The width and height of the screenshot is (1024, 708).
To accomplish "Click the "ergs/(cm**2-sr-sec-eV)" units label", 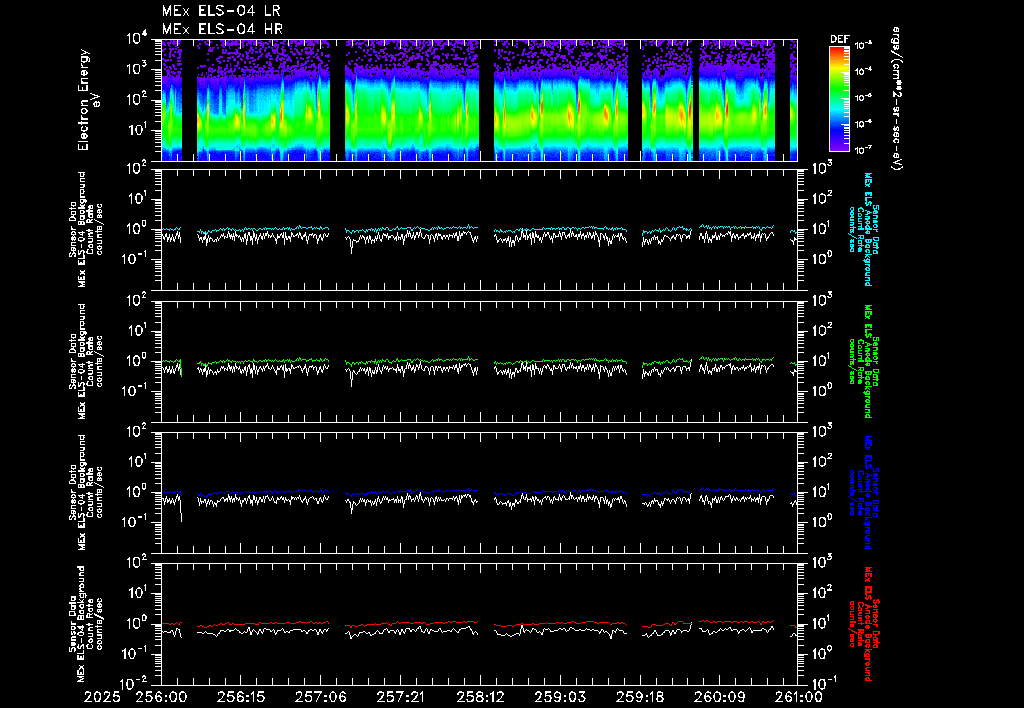I will [x=897, y=99].
